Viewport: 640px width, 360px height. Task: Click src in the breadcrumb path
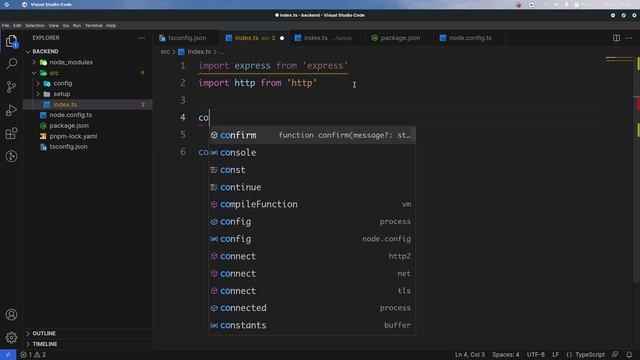coord(165,52)
